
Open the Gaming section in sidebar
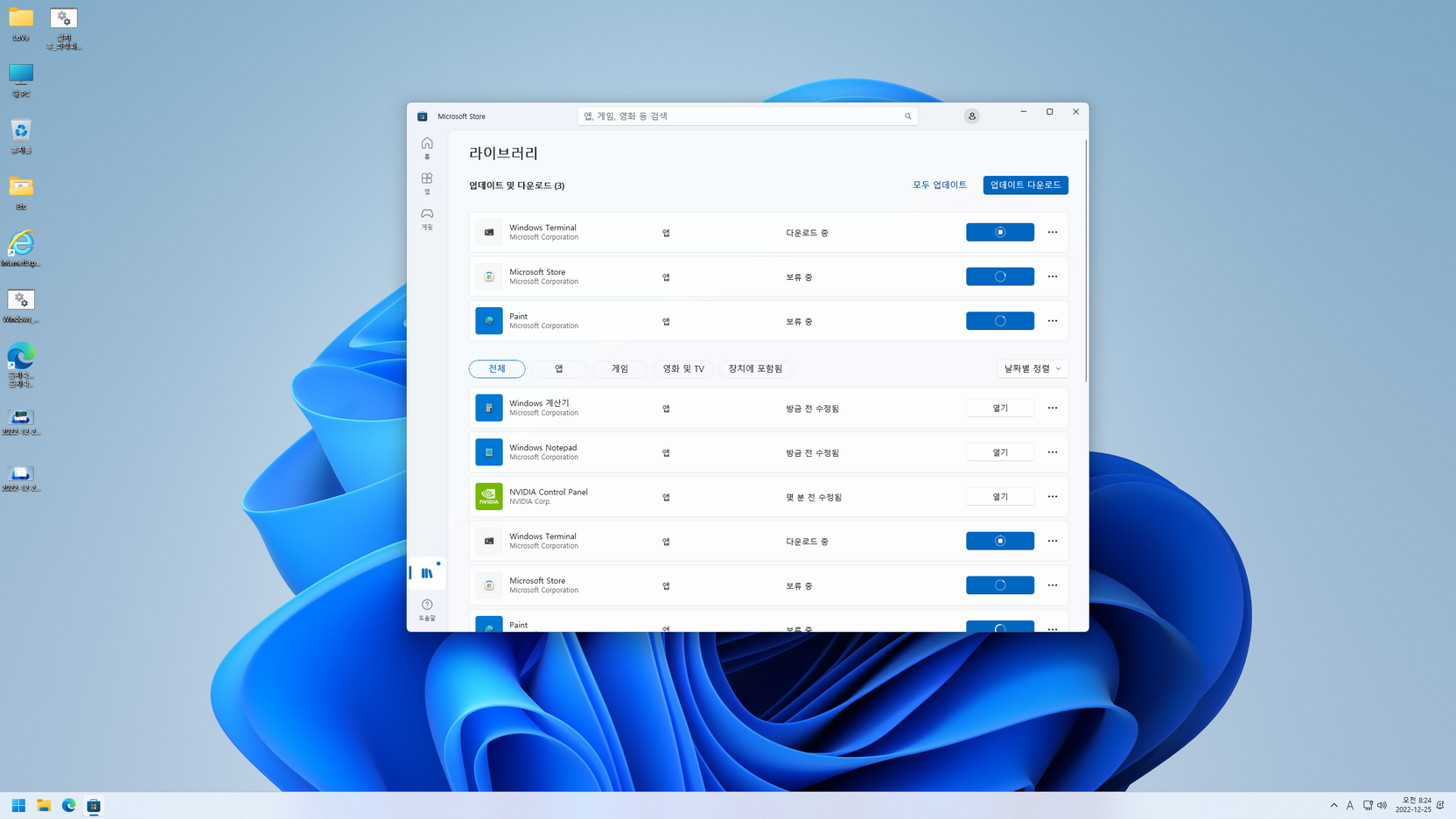click(427, 218)
